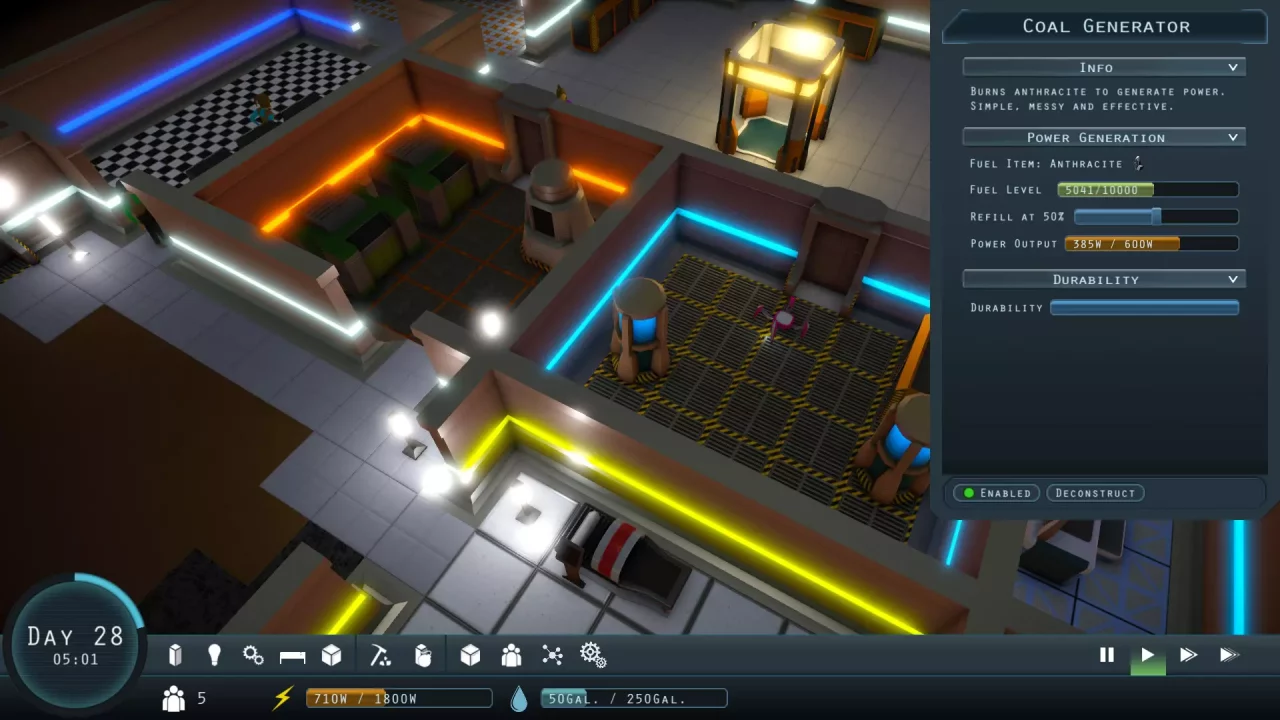Click the Day 28 clock dial

(x=75, y=644)
